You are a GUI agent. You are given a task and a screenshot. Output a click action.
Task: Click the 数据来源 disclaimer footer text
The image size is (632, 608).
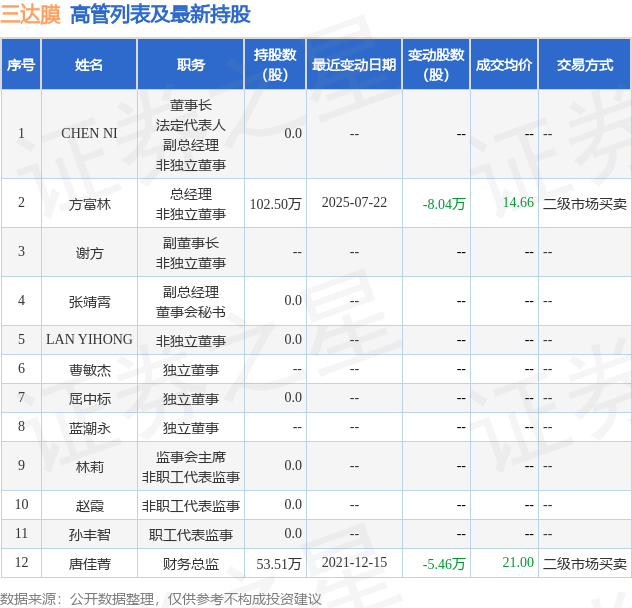pos(161,599)
